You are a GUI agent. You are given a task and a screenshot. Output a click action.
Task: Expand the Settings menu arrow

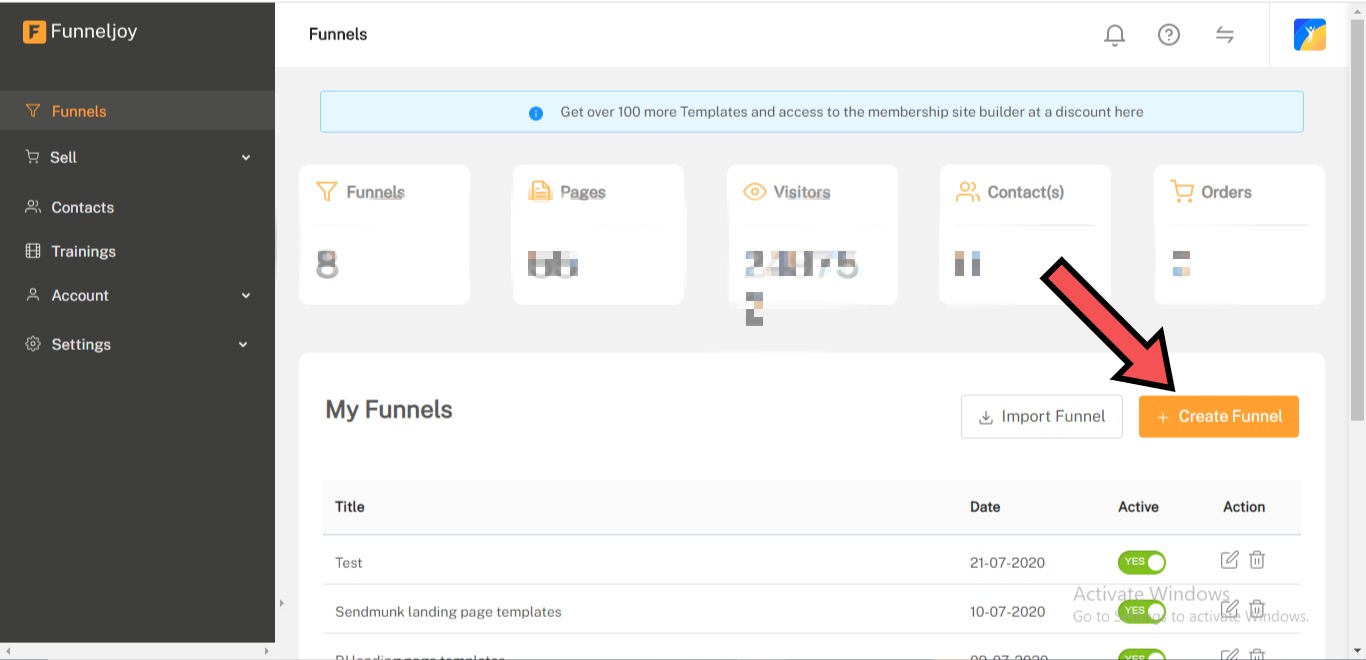click(243, 345)
